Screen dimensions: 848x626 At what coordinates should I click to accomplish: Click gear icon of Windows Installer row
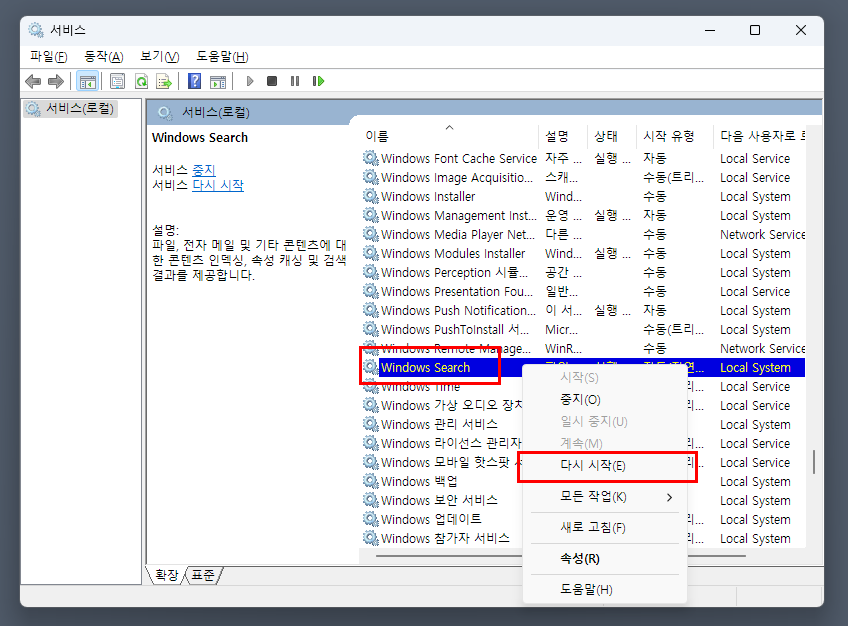pyautogui.click(x=370, y=196)
